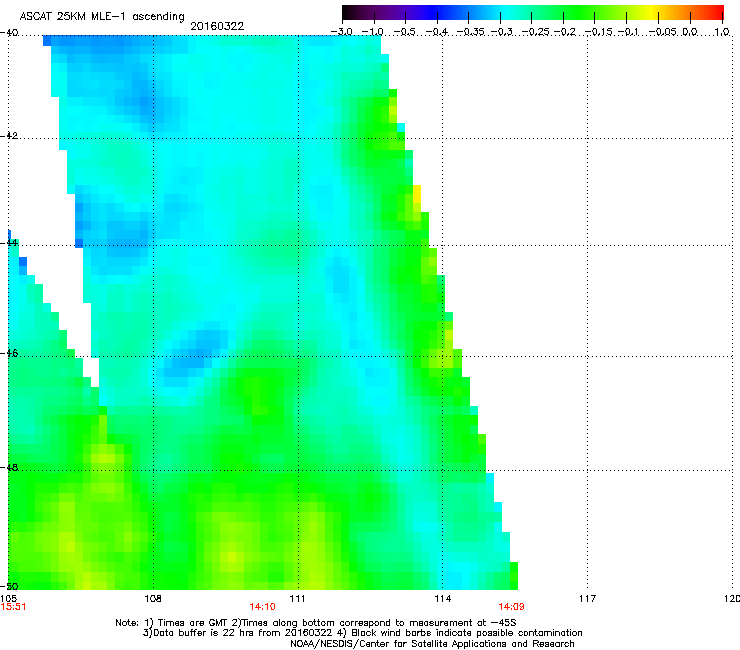
Task: Click the NOAA/NESDIS credit line
Action: pyautogui.click(x=432, y=644)
